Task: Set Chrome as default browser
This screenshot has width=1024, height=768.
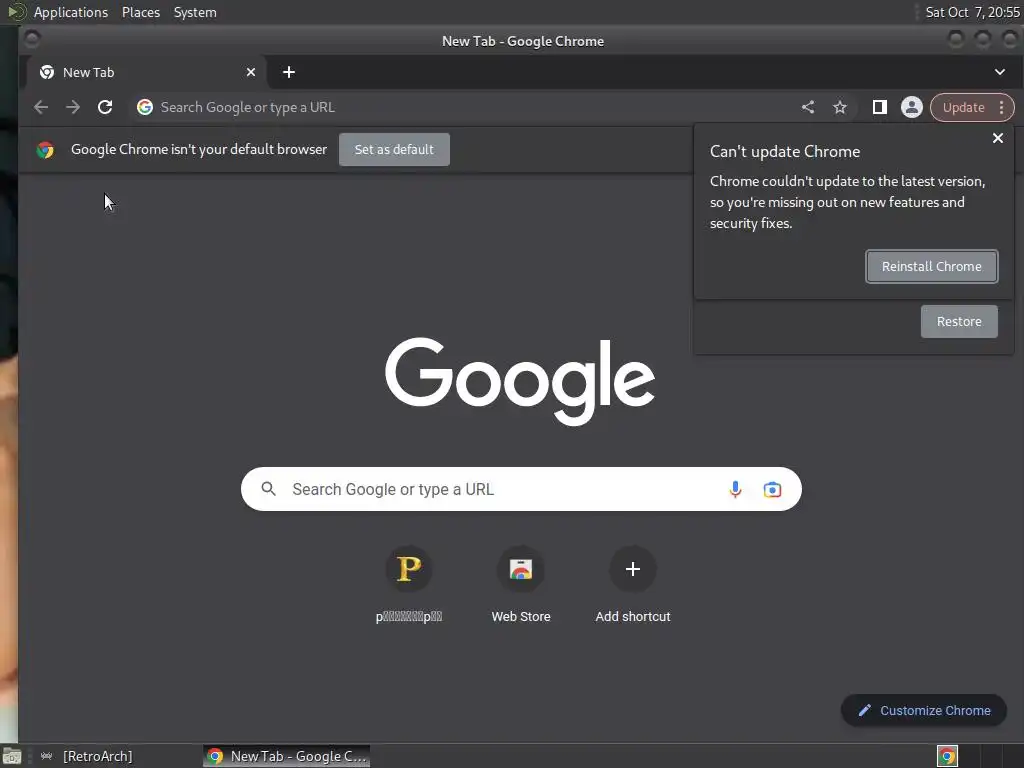Action: (x=394, y=150)
